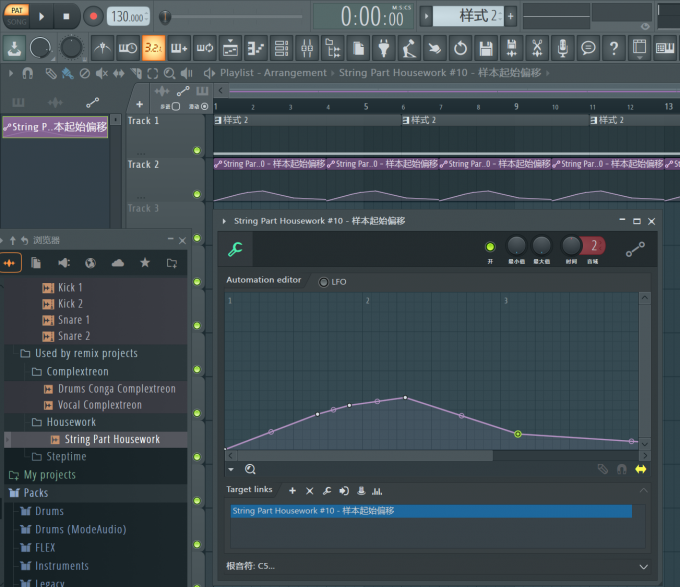This screenshot has height=587, width=680.
Task: Select the zoom tool in the playlist toolbar
Action: [x=170, y=73]
